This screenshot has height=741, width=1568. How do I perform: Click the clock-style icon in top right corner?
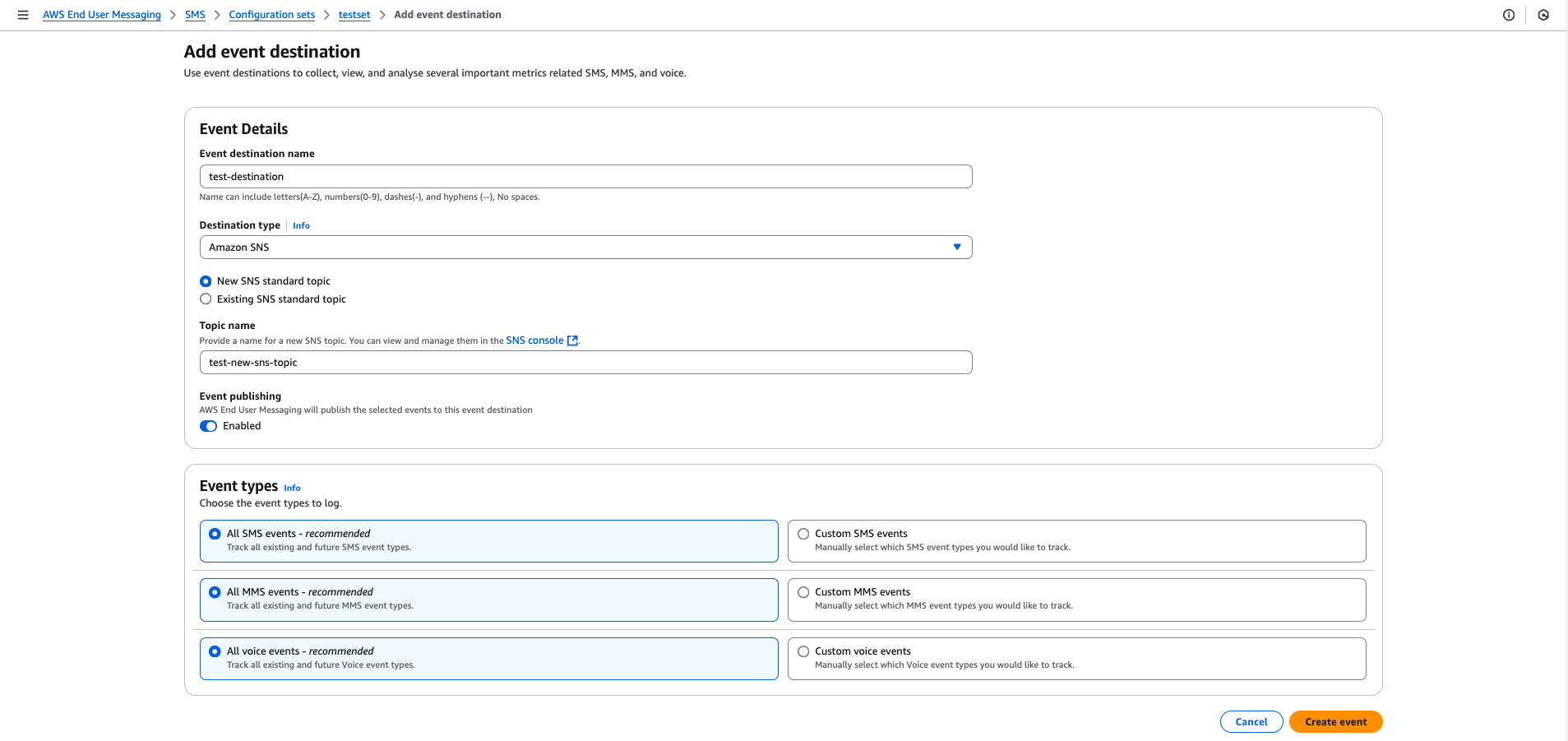(1543, 15)
